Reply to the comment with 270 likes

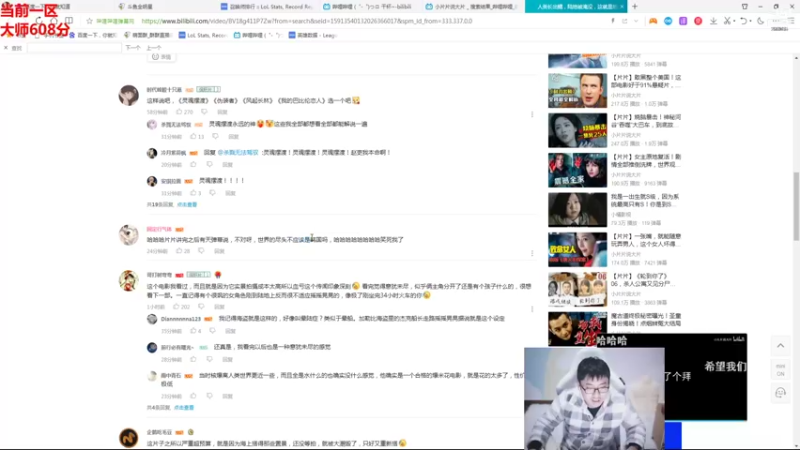222,112
